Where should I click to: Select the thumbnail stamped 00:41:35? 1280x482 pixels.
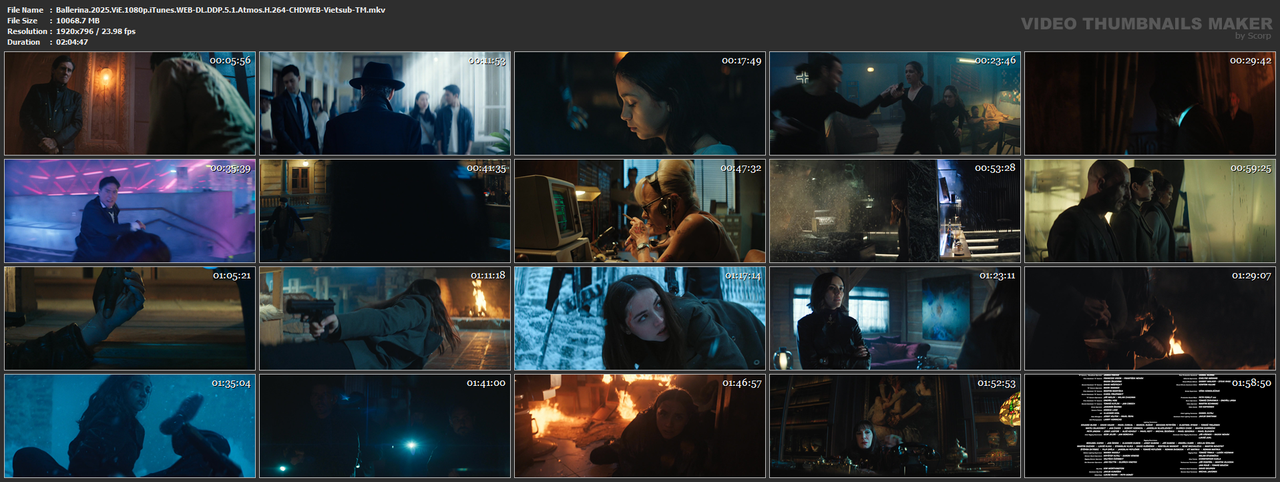385,210
